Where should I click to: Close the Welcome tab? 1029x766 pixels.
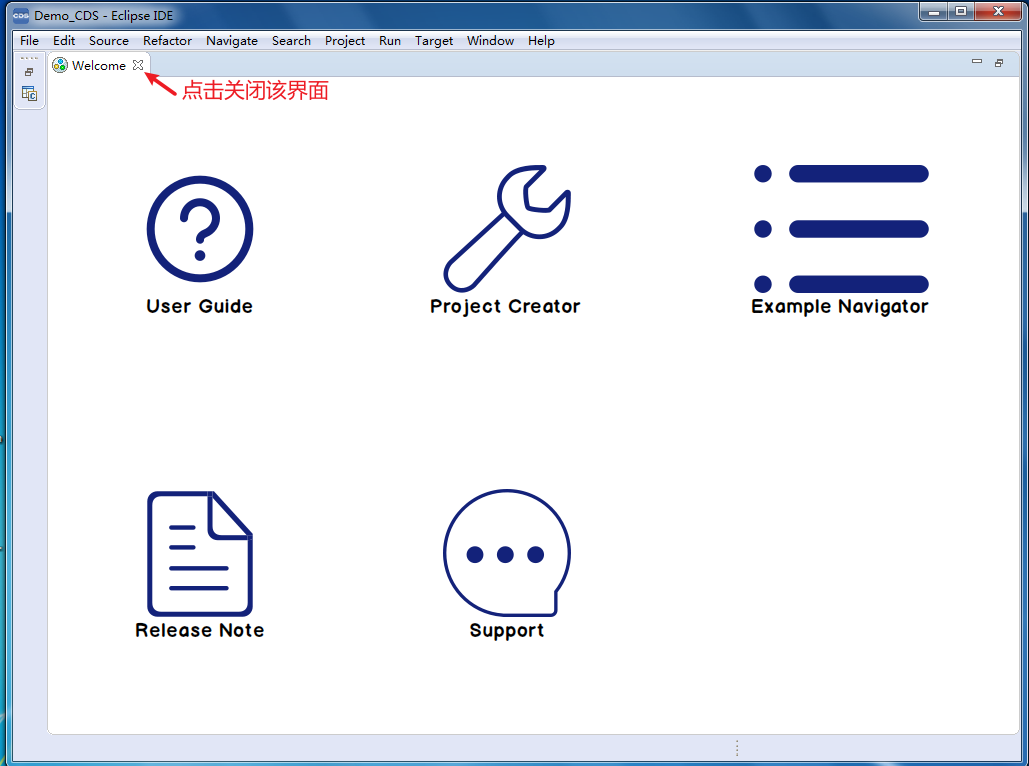138,65
